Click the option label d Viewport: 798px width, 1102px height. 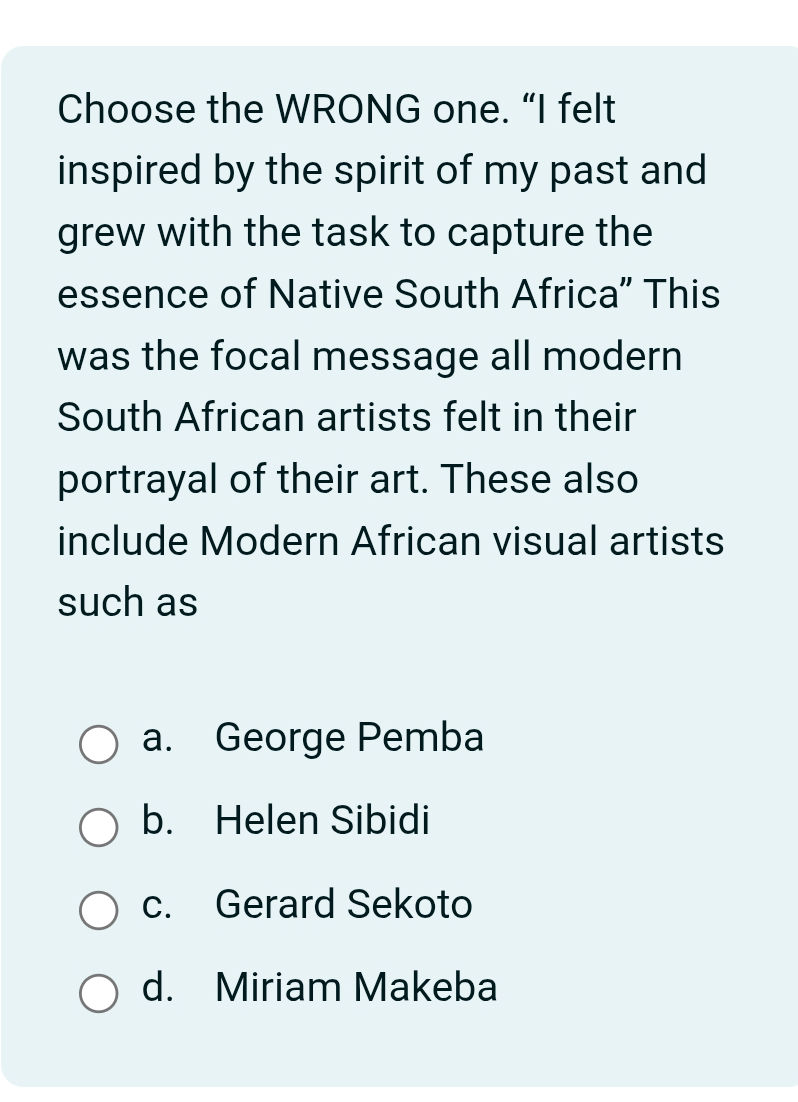tap(157, 988)
